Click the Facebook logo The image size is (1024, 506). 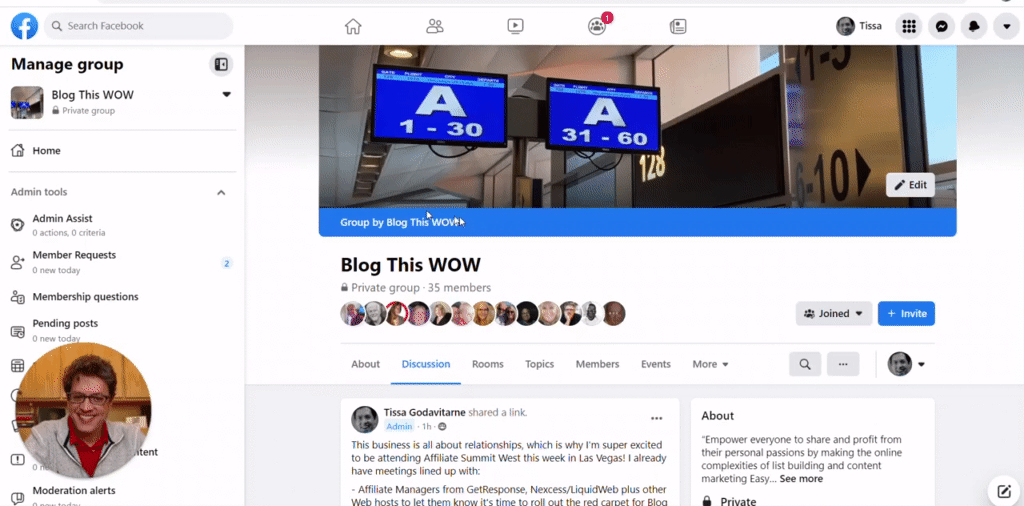24,26
